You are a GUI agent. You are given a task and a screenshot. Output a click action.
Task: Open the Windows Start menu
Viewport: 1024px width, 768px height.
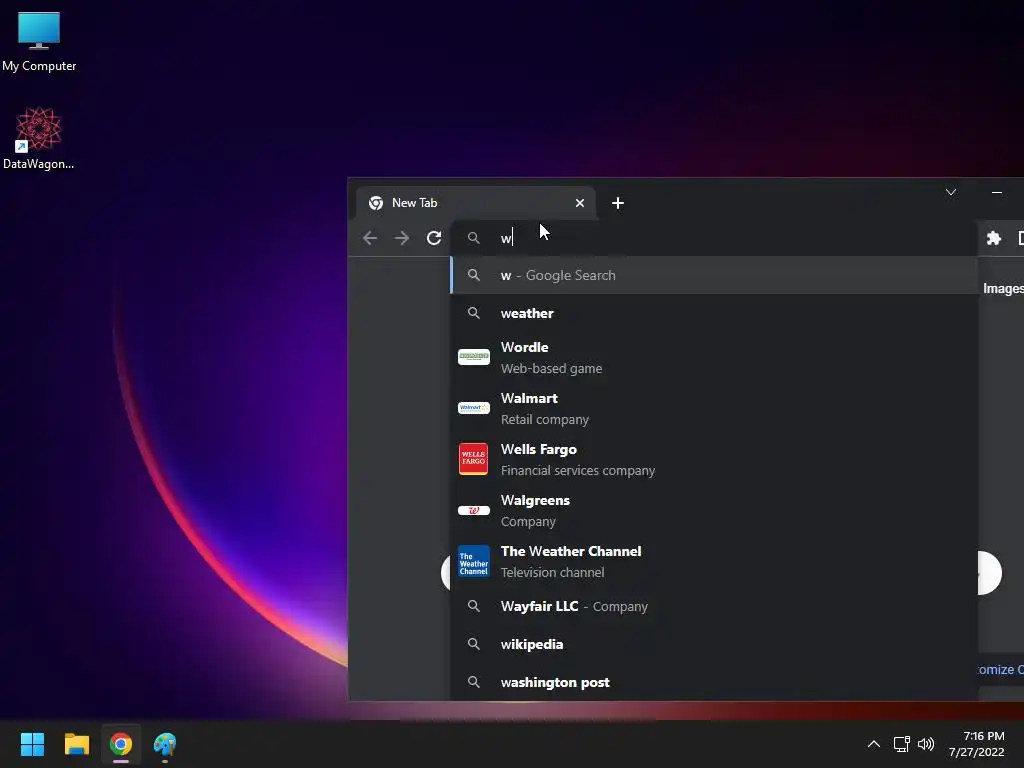(x=32, y=744)
